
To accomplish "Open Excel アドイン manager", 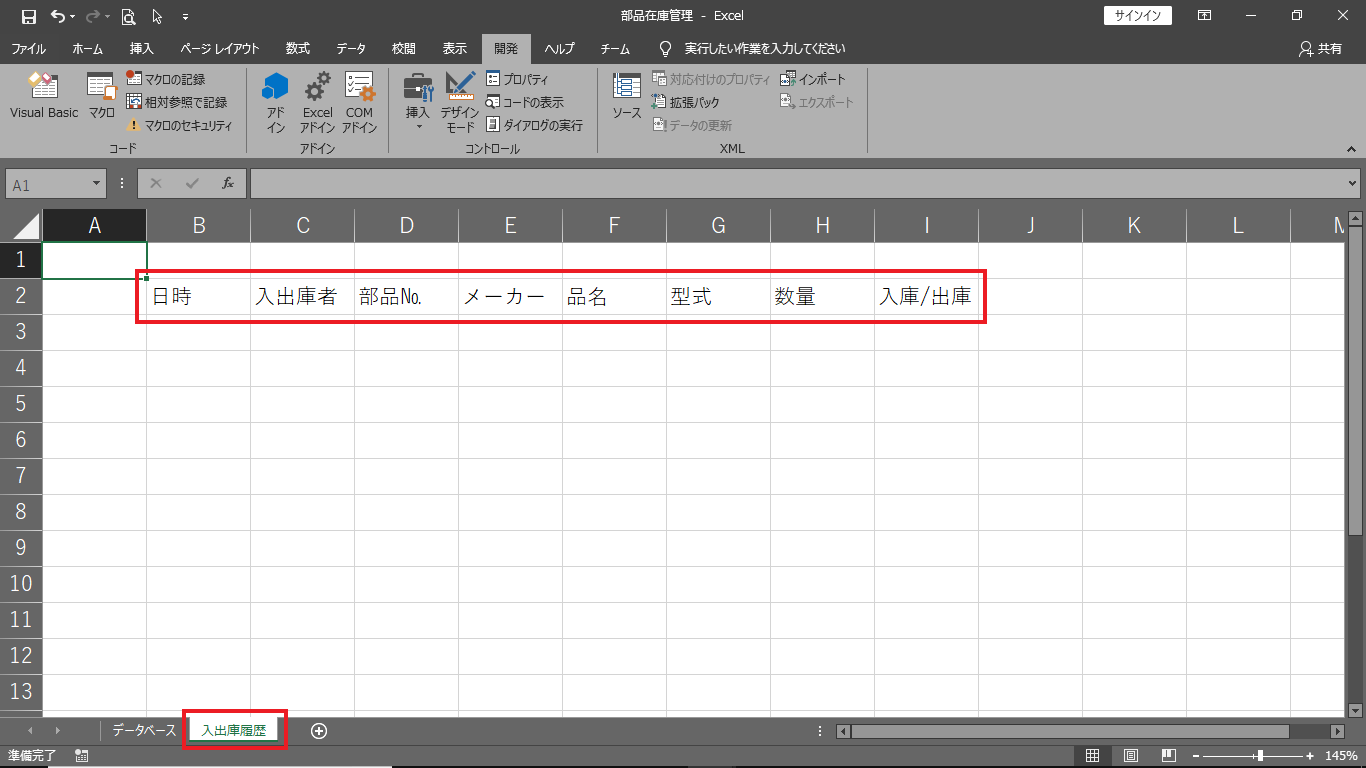I will click(x=317, y=103).
